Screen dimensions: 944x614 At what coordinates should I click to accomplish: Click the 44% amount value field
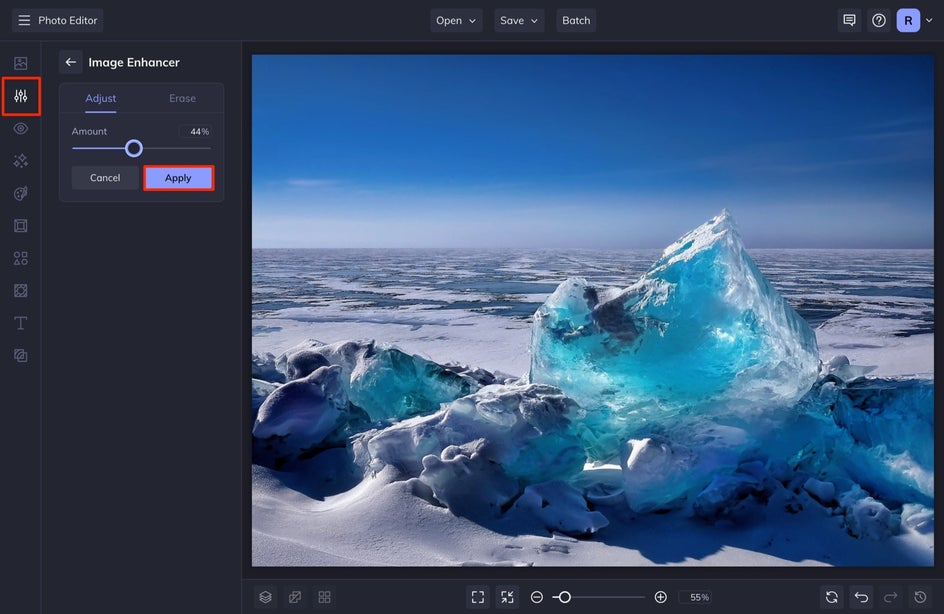click(194, 131)
